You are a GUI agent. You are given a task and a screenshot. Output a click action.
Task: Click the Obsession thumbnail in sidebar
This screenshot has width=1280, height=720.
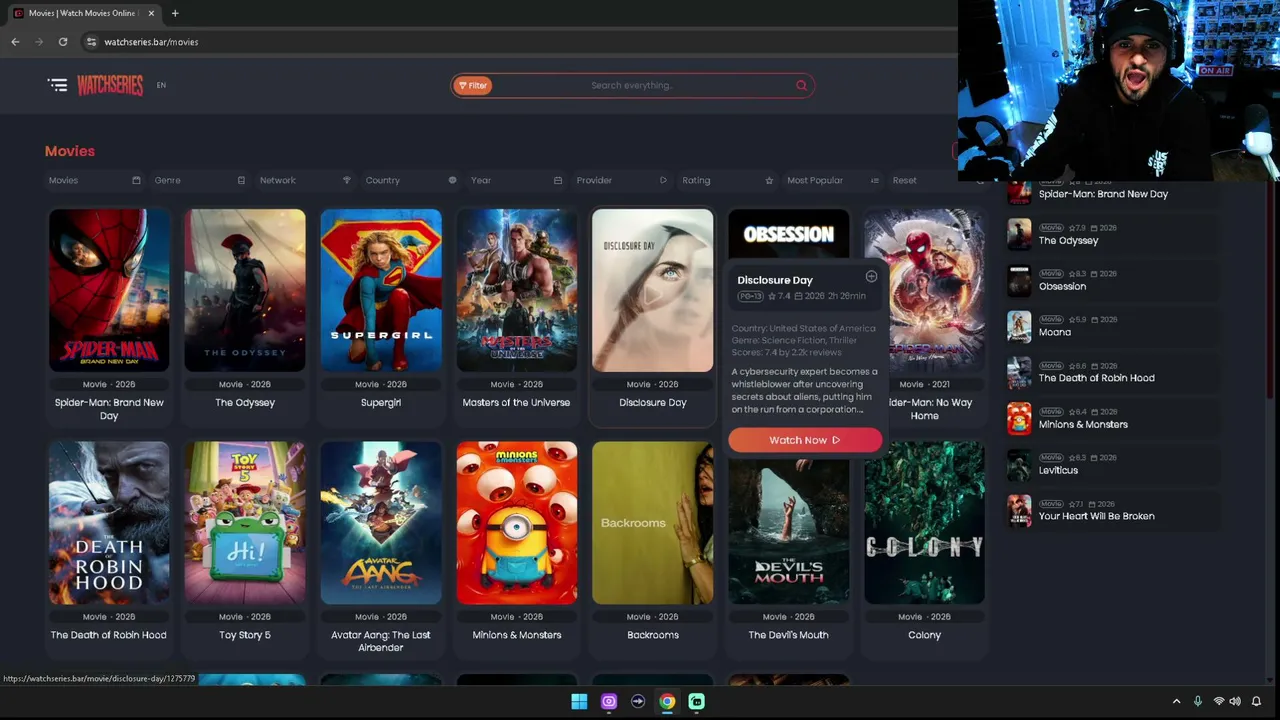(1019, 280)
